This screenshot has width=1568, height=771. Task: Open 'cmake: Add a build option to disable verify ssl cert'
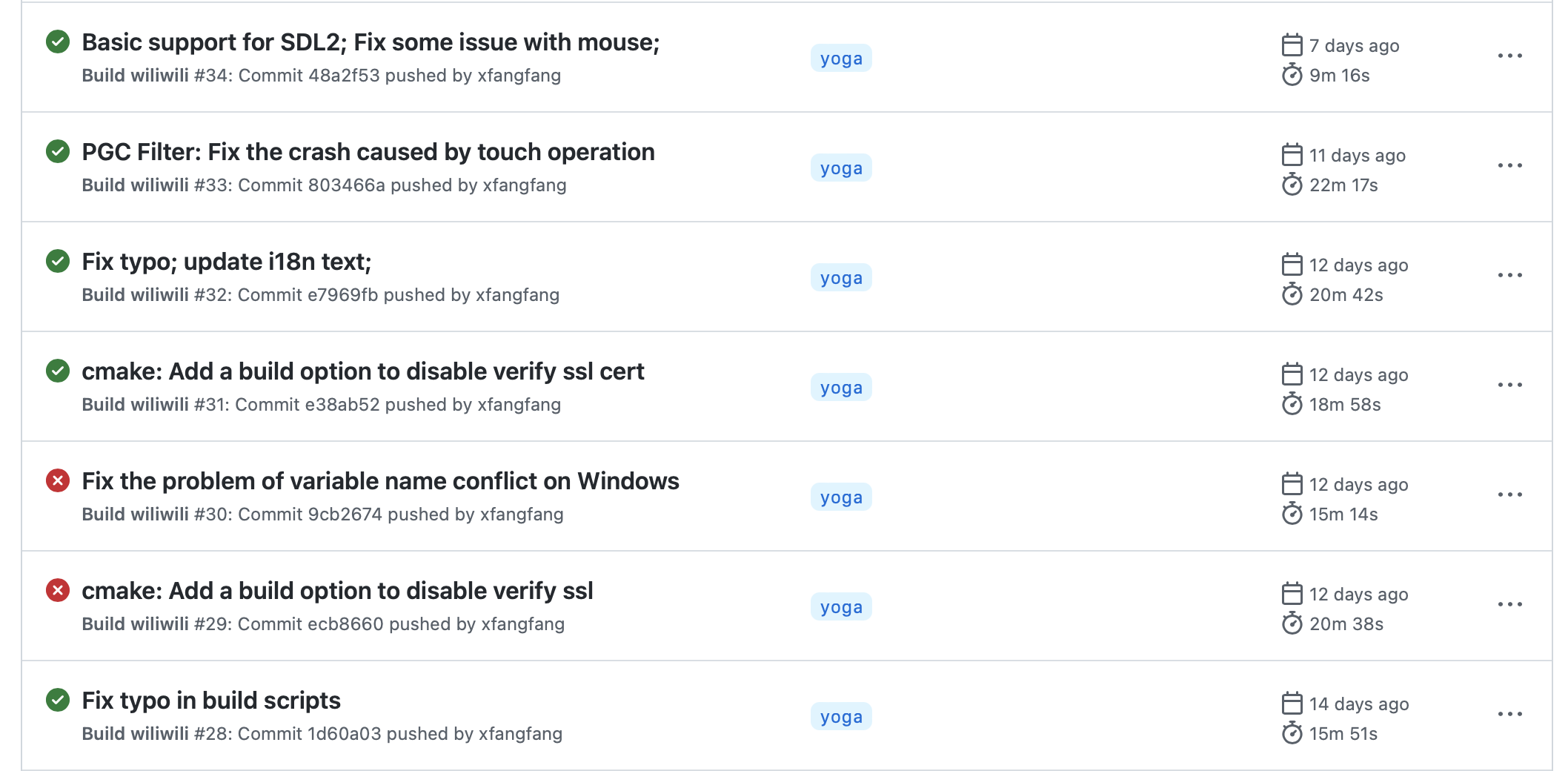pyautogui.click(x=363, y=371)
